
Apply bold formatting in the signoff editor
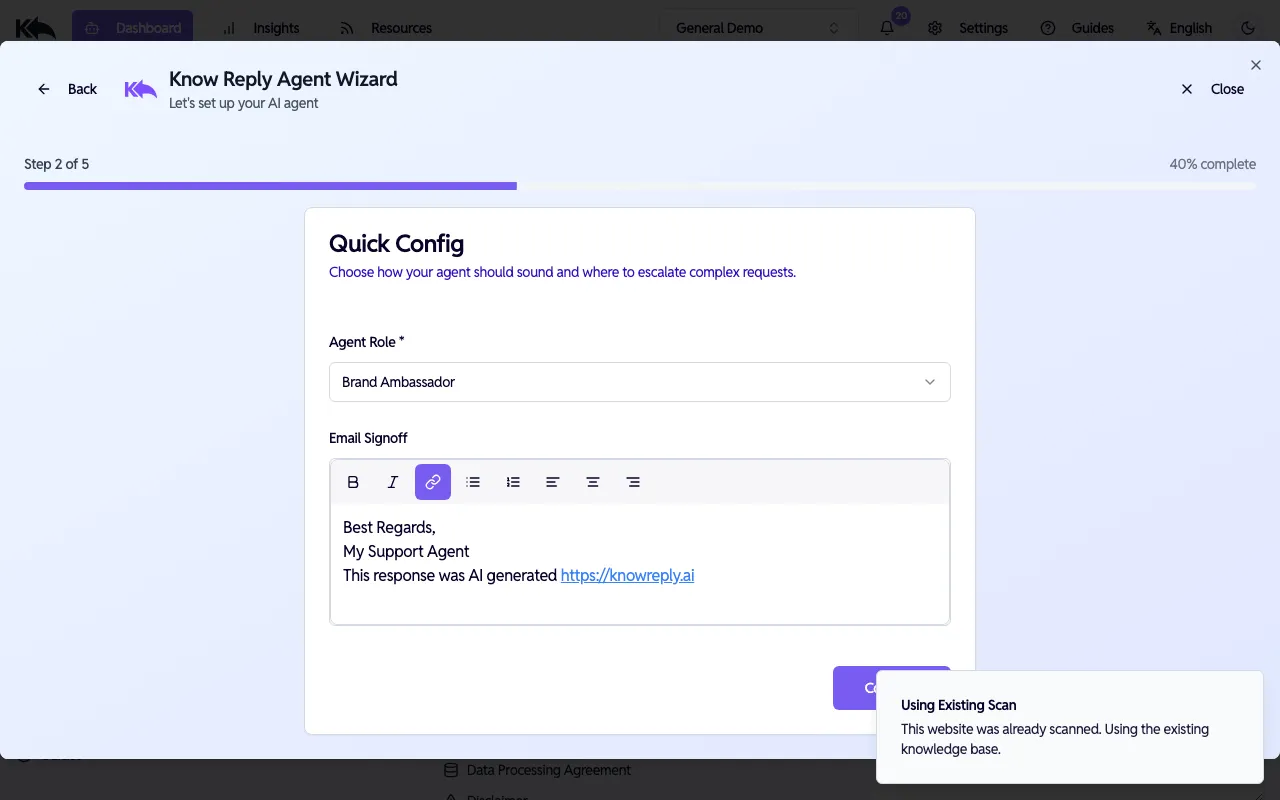point(352,482)
